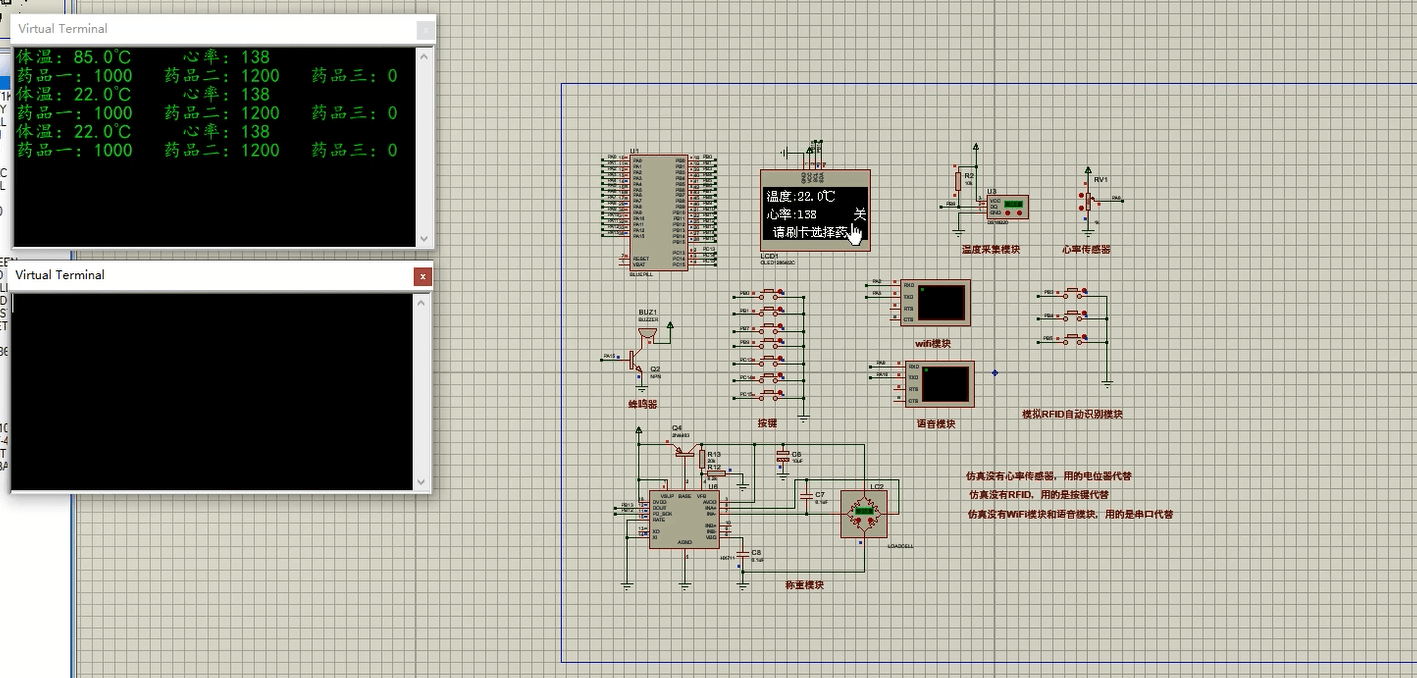
Task: Select the 语音模块 virtual terminal component
Action: coord(938,384)
